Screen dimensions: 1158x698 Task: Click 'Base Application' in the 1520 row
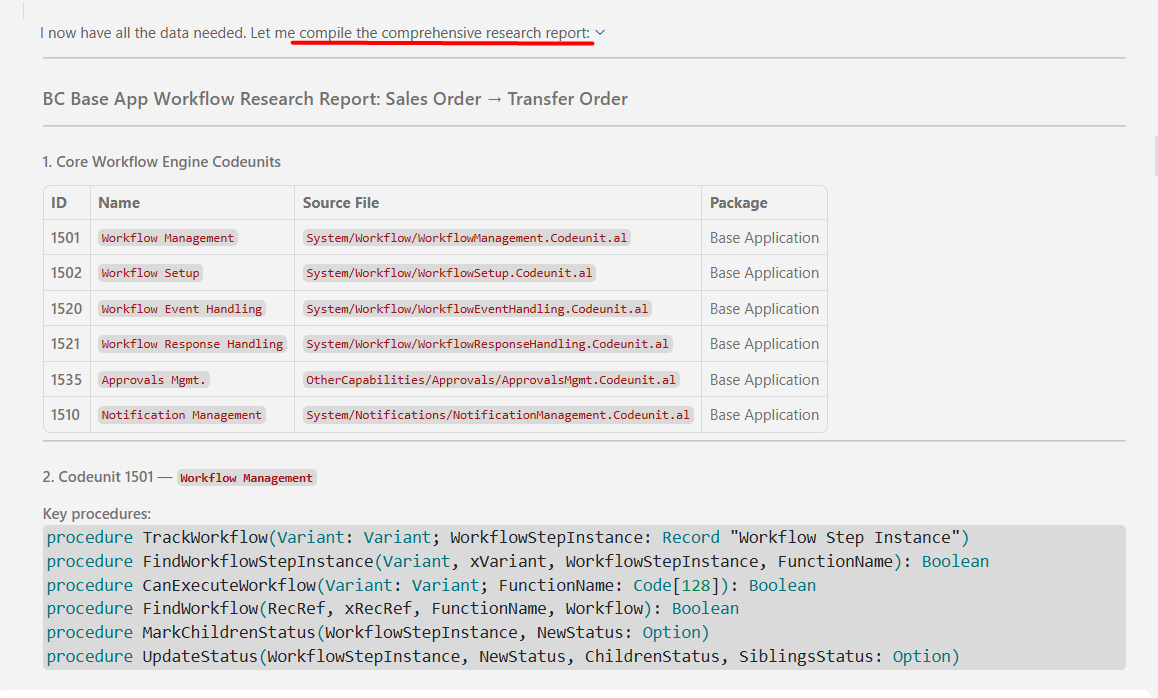tap(764, 309)
